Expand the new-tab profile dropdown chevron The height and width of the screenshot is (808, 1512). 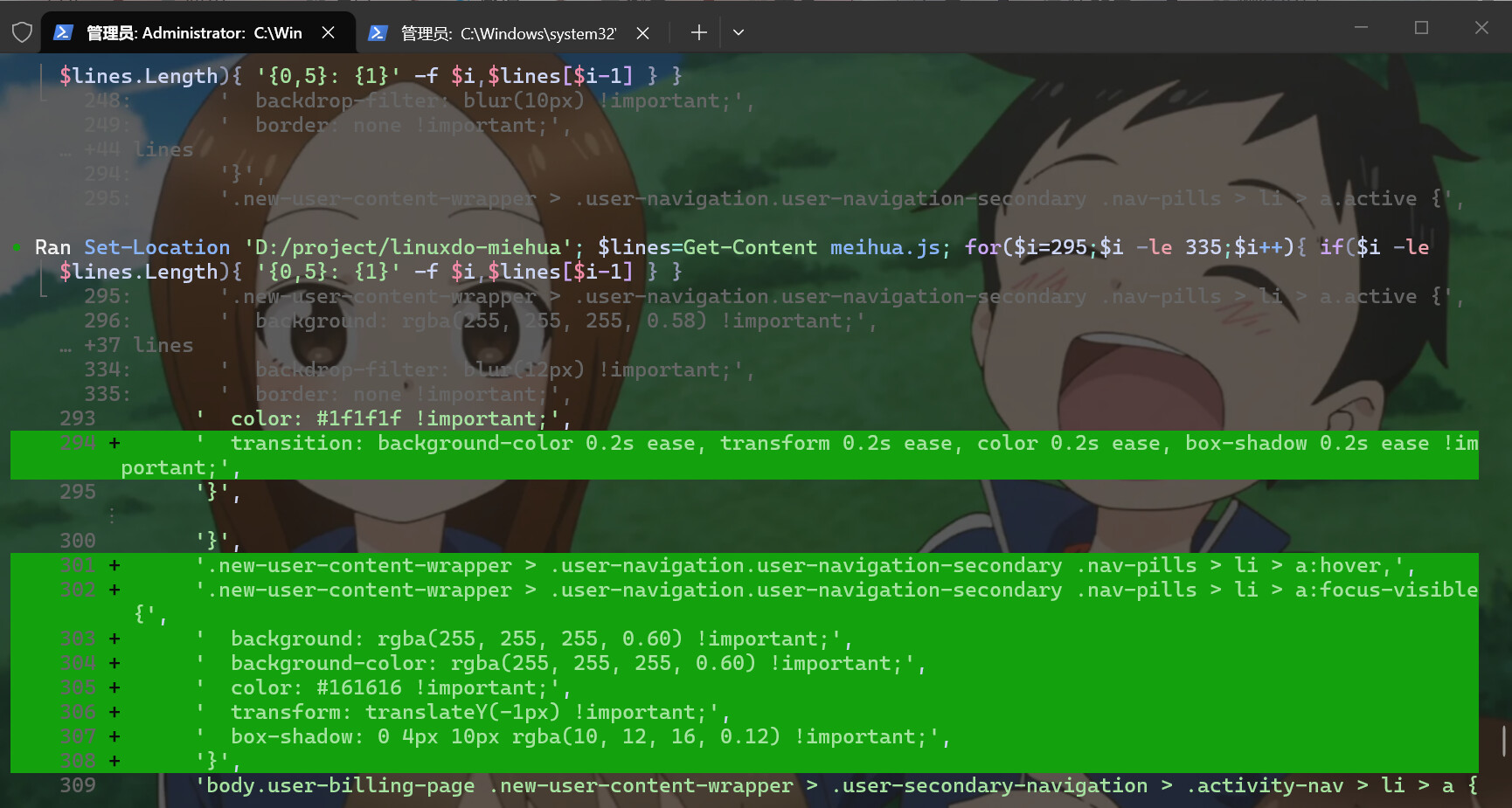pos(739,33)
